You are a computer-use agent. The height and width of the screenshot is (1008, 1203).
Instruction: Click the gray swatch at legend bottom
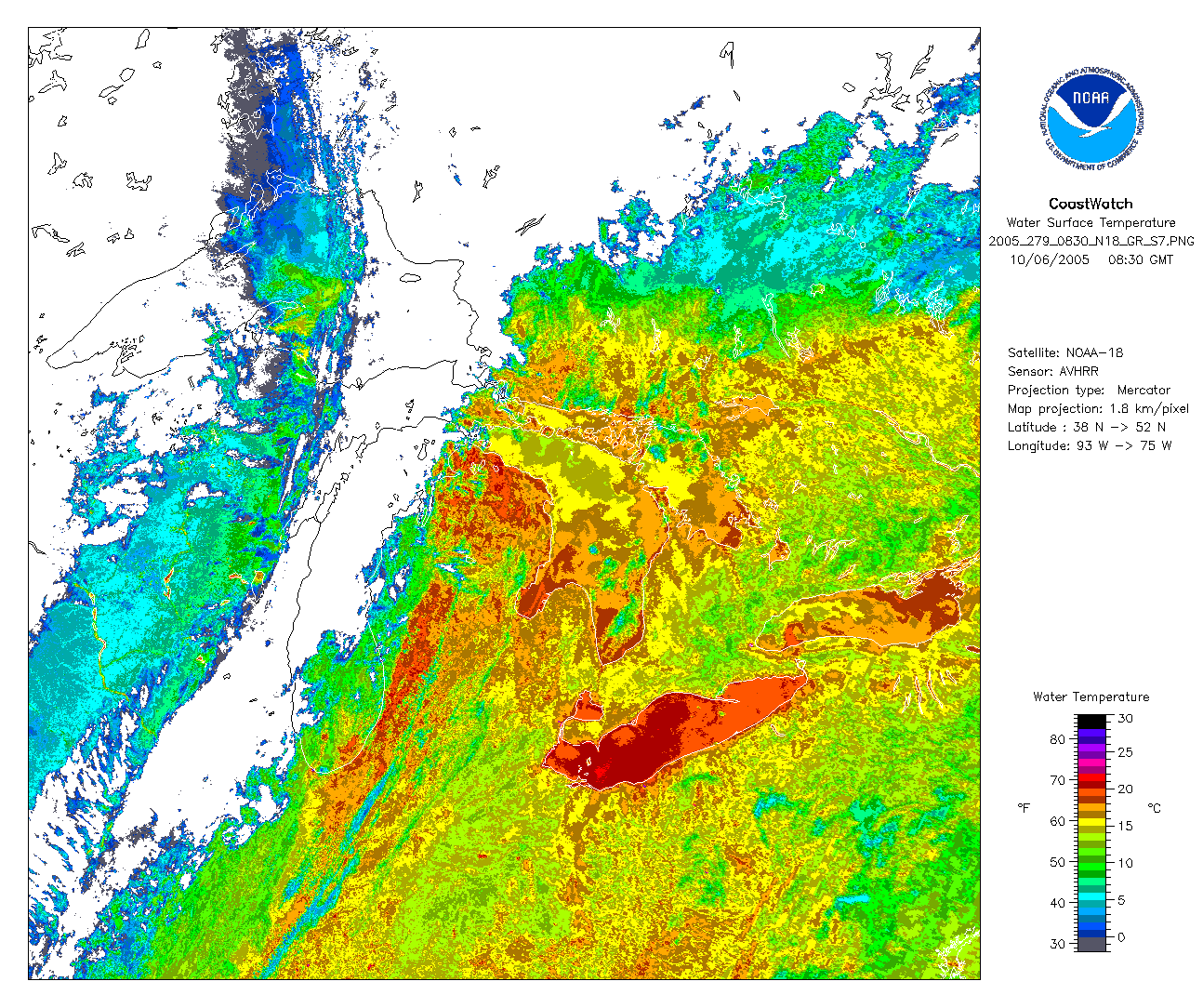coord(1091,944)
